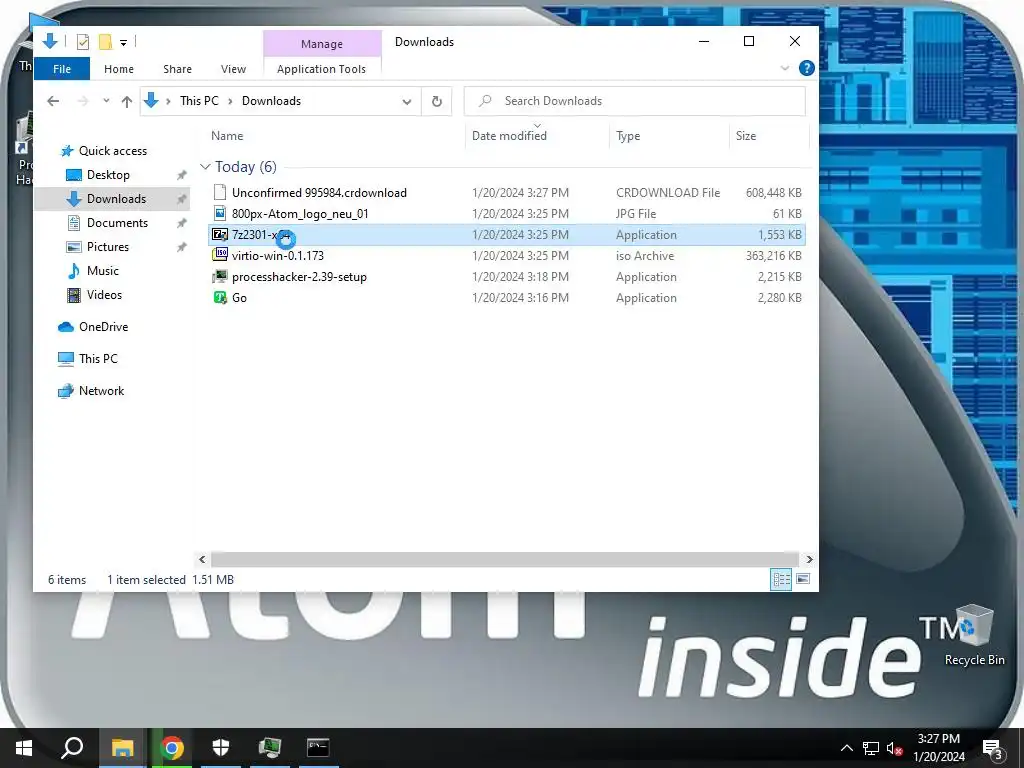The image size is (1024, 768).
Task: Open Documents in the navigation pane
Action: 118,223
